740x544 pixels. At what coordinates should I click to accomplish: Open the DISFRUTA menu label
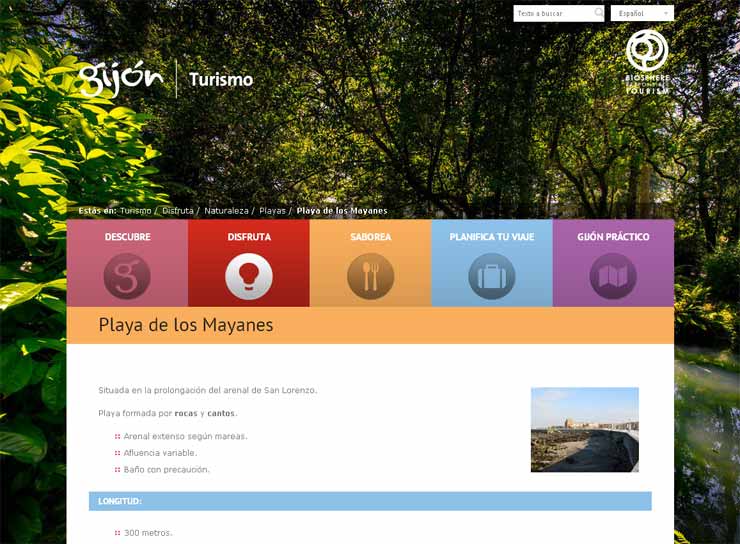click(x=249, y=237)
